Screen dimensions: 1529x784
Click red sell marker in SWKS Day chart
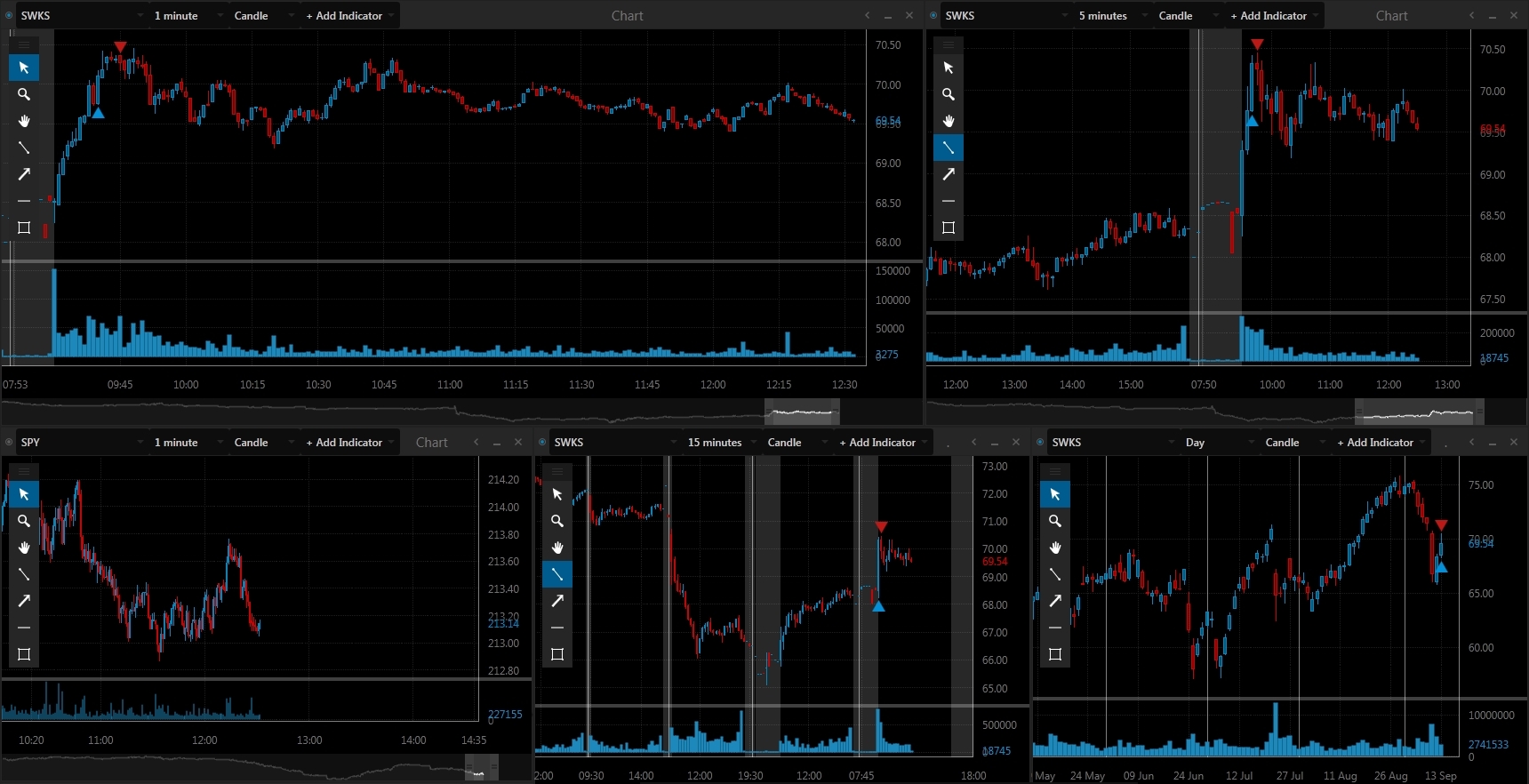tap(1441, 525)
